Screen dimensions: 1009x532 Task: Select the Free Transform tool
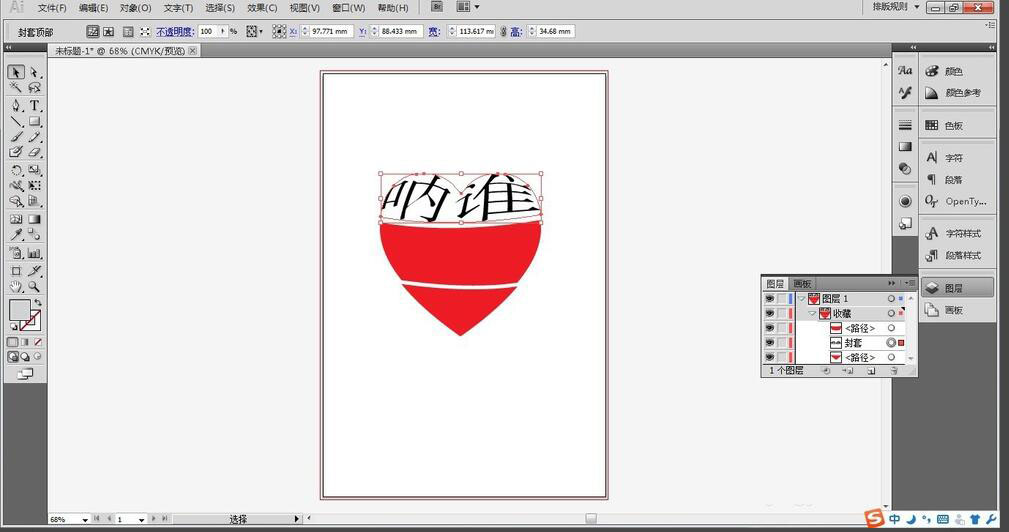click(34, 185)
